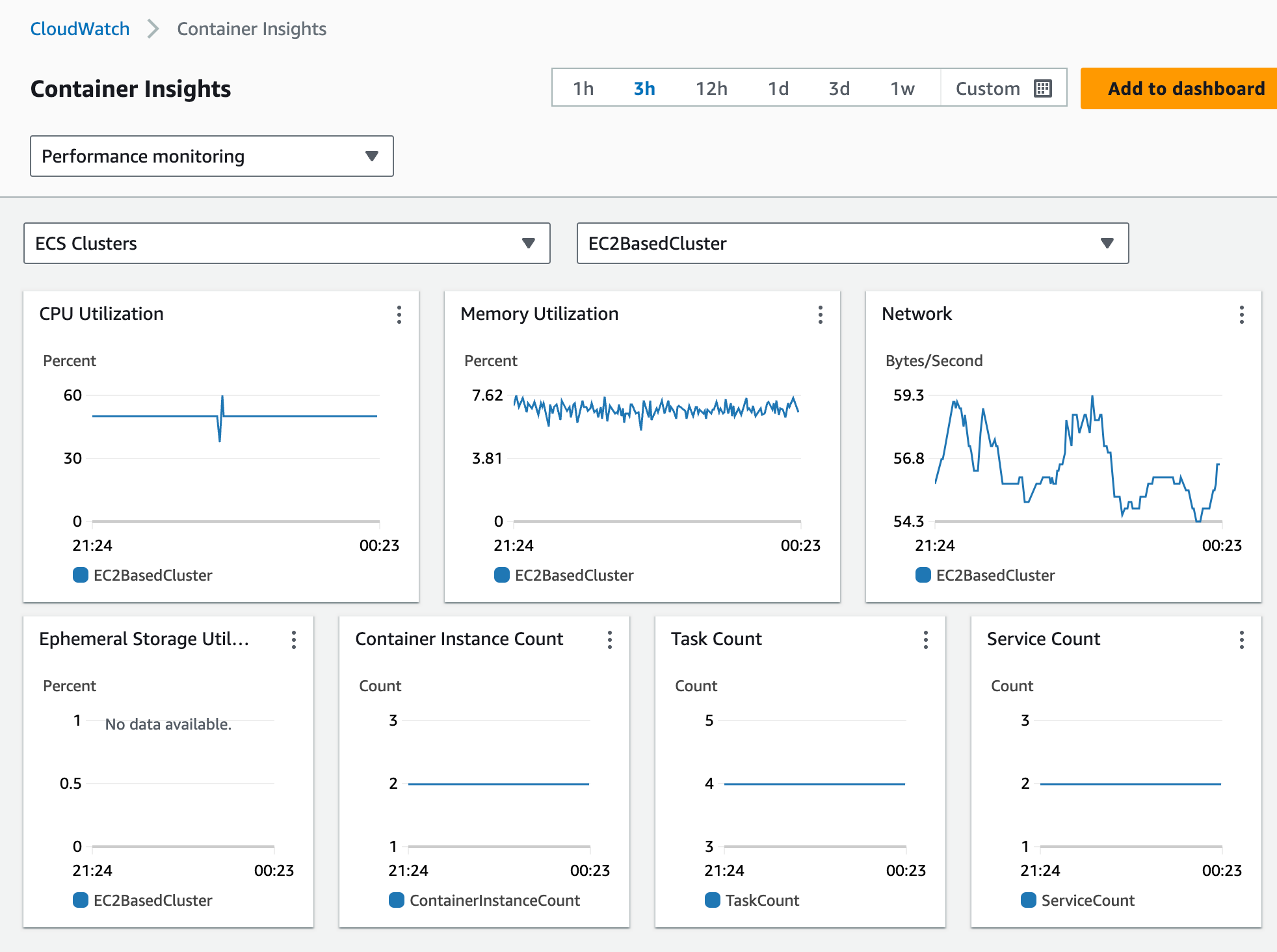The width and height of the screenshot is (1277, 952).
Task: Expand the Performance monitoring dropdown
Action: [212, 156]
